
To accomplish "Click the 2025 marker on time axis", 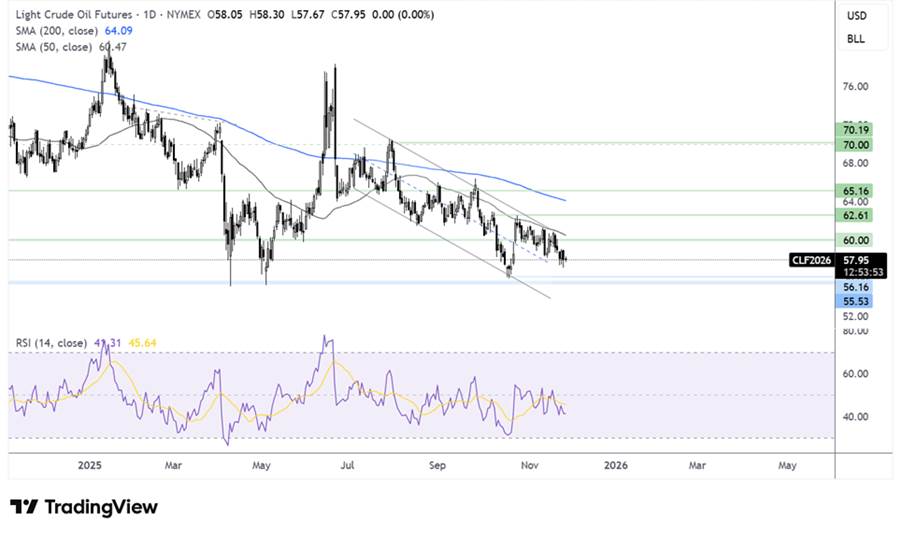I will (x=90, y=465).
